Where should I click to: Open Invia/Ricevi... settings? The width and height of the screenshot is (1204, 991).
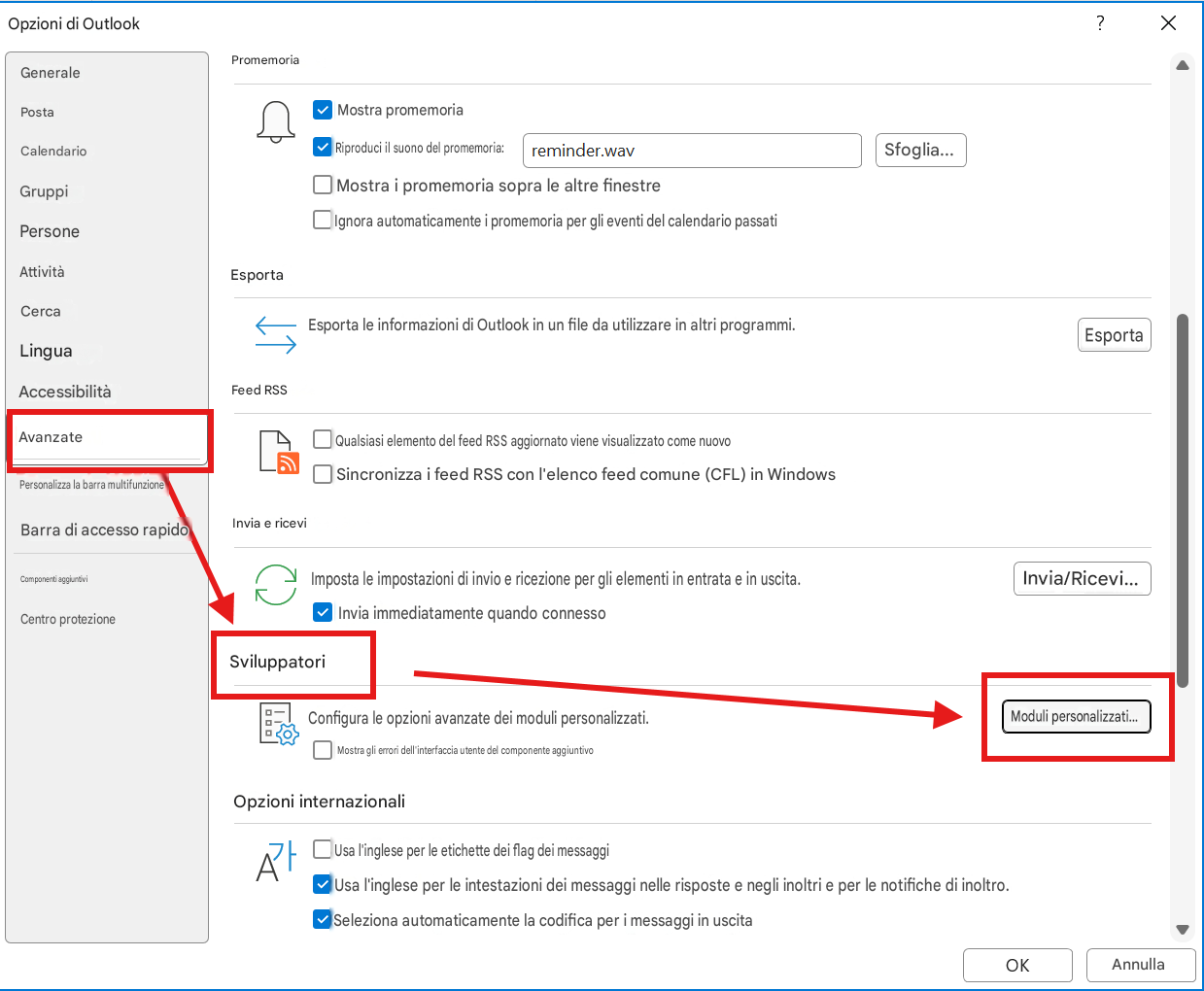click(1082, 578)
